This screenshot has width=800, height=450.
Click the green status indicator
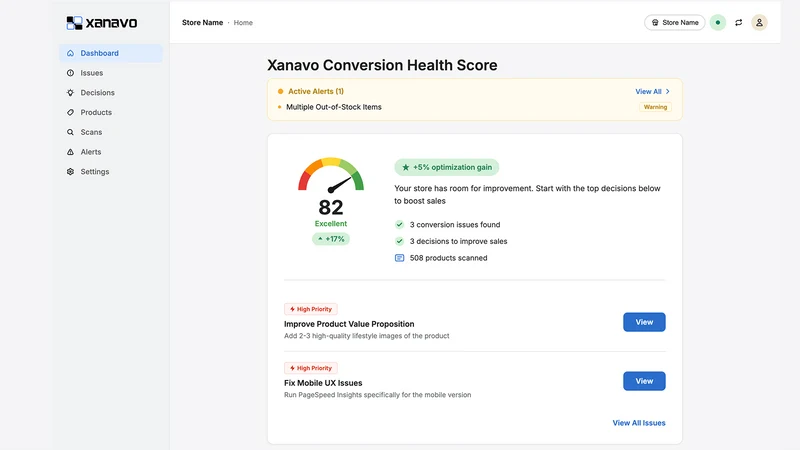point(718,22)
